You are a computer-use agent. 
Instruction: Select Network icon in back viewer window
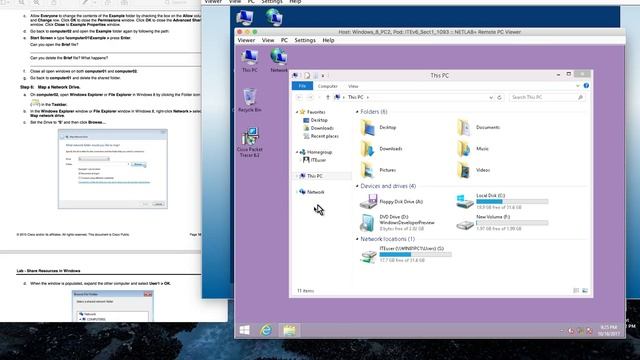pyautogui.click(x=274, y=17)
